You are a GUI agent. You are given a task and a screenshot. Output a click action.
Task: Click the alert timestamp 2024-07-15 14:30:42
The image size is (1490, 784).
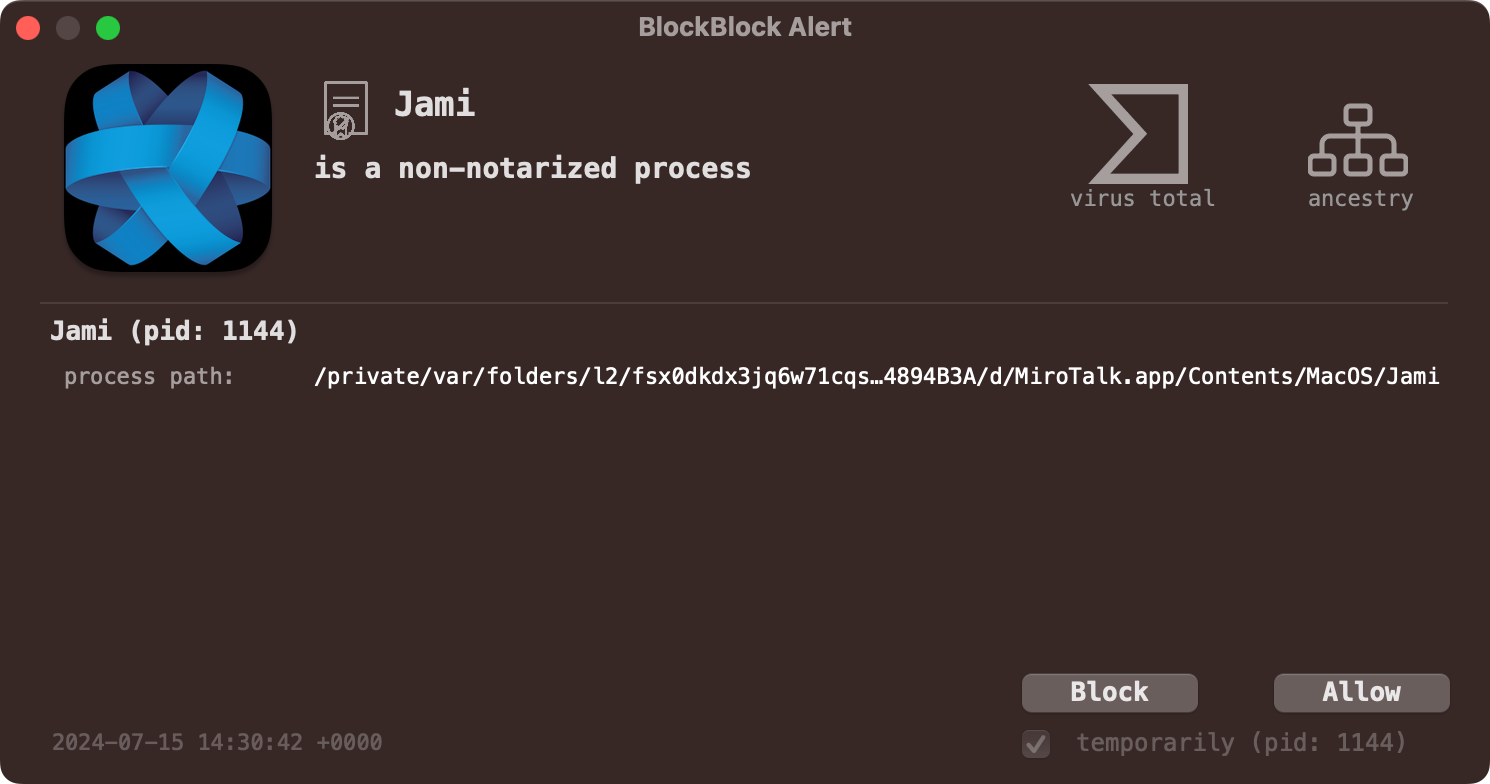click(217, 743)
